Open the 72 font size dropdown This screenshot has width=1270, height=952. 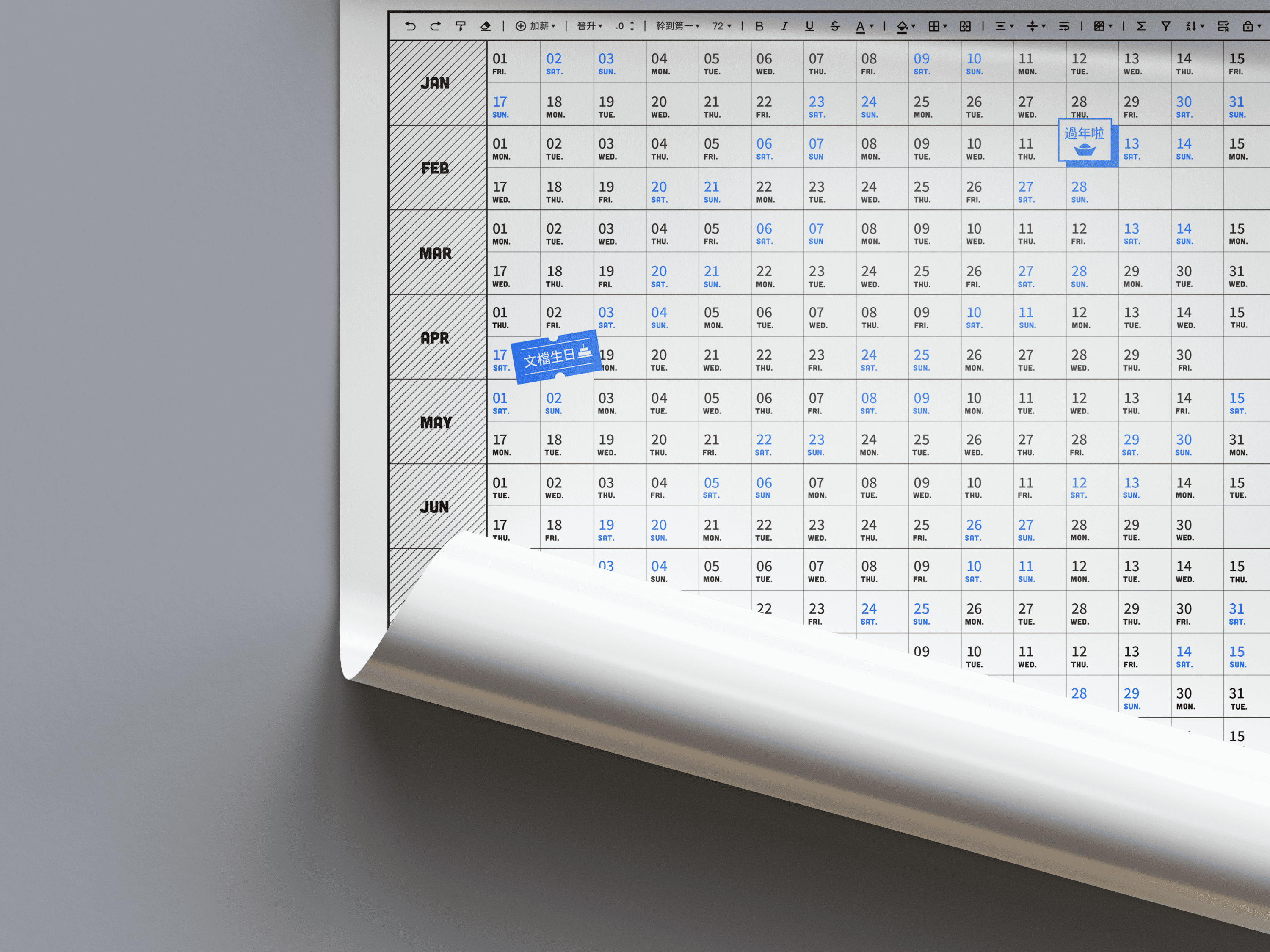(x=722, y=26)
